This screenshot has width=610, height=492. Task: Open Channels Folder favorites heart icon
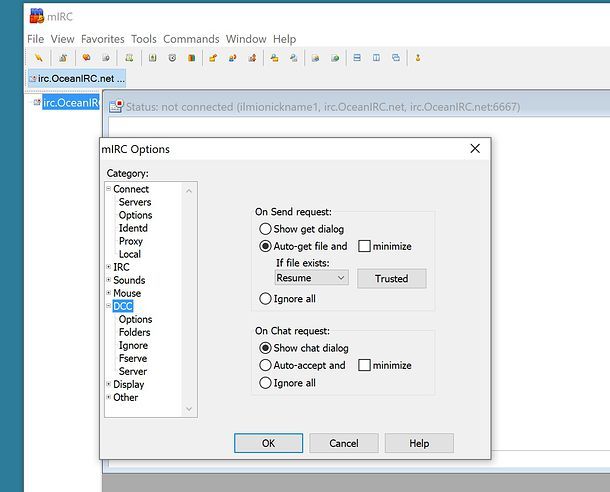86,58
